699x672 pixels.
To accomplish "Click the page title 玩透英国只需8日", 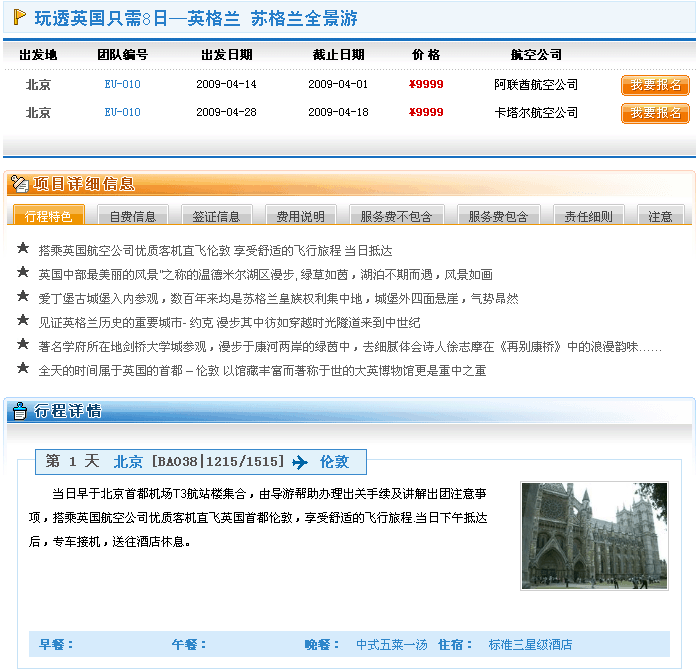I will pos(196,18).
